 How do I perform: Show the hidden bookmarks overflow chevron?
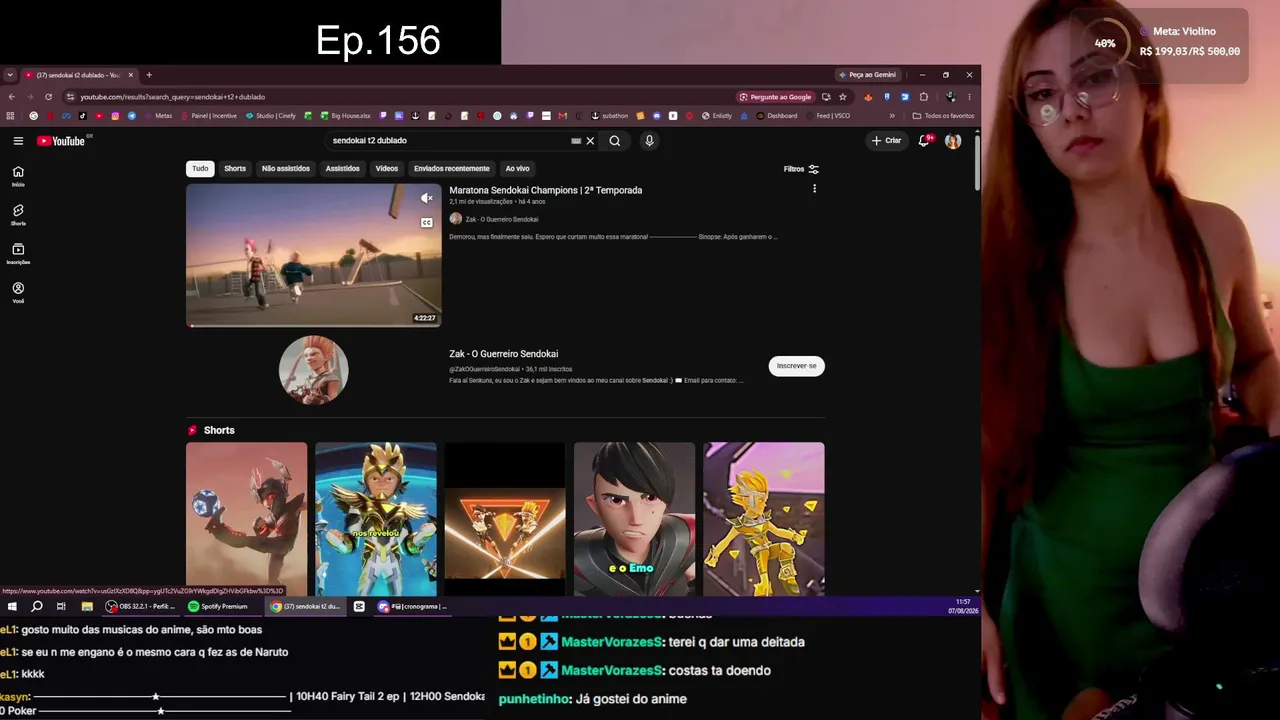point(891,116)
